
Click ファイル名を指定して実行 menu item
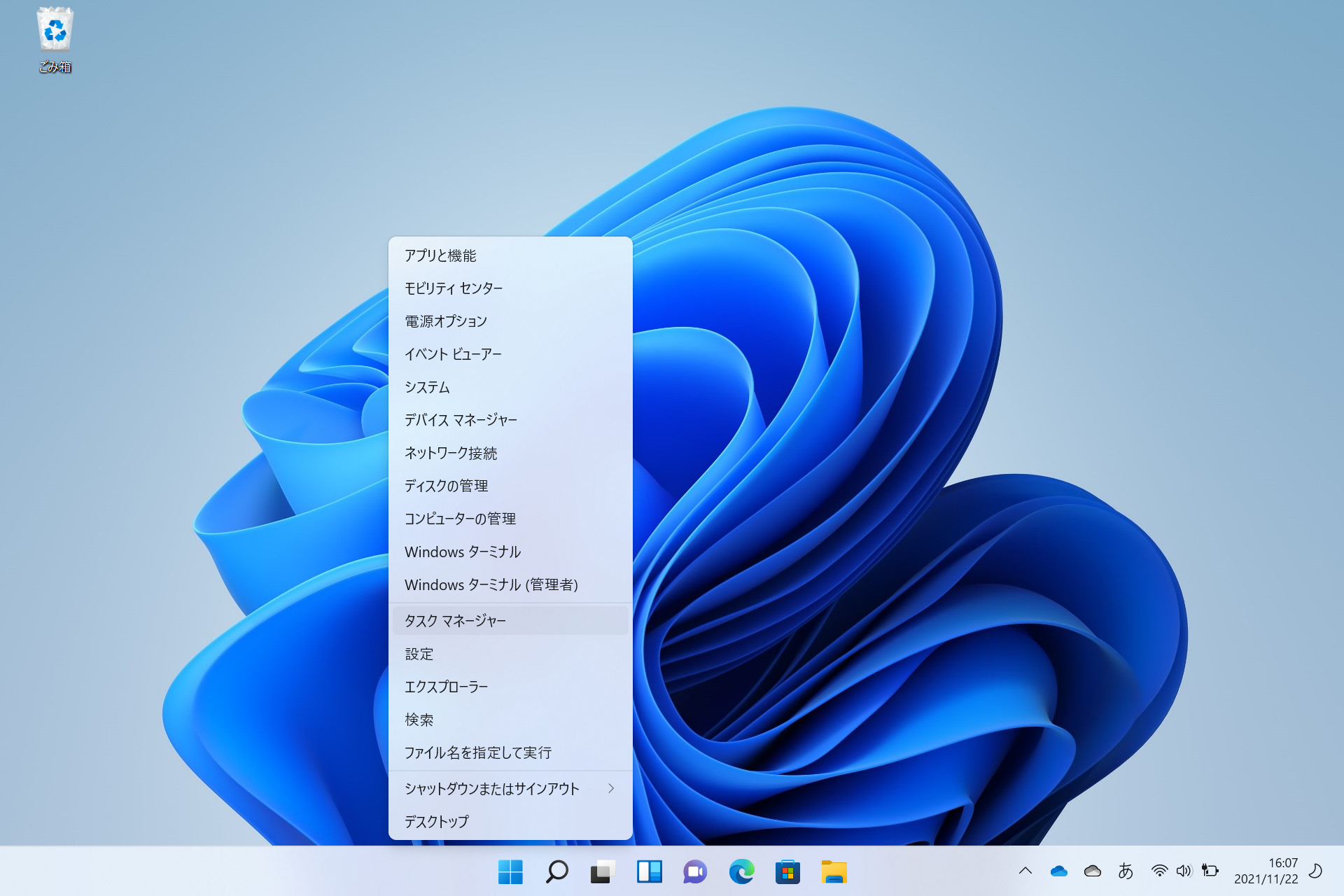pos(510,752)
